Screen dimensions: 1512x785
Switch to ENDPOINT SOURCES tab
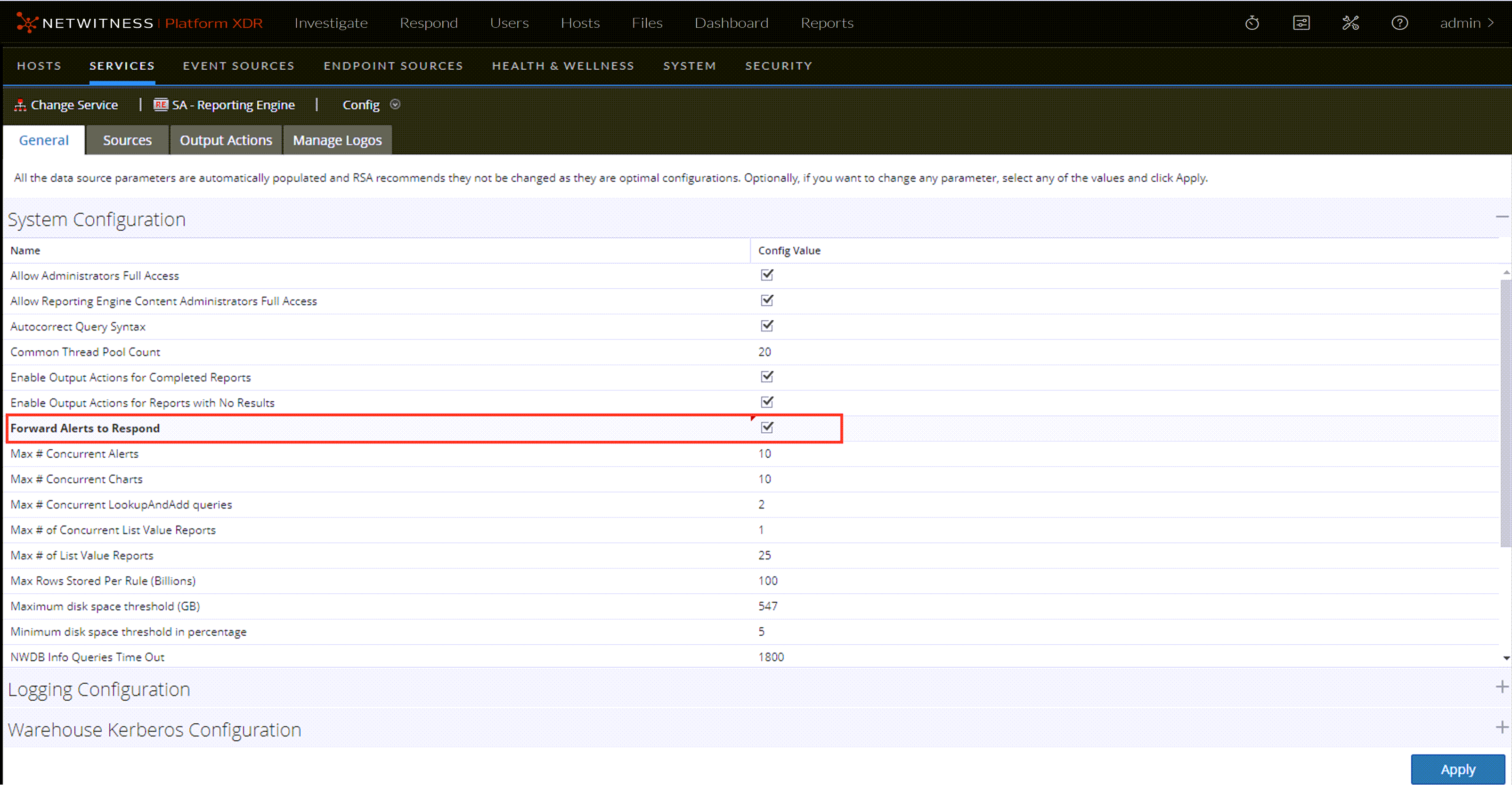pyautogui.click(x=393, y=66)
